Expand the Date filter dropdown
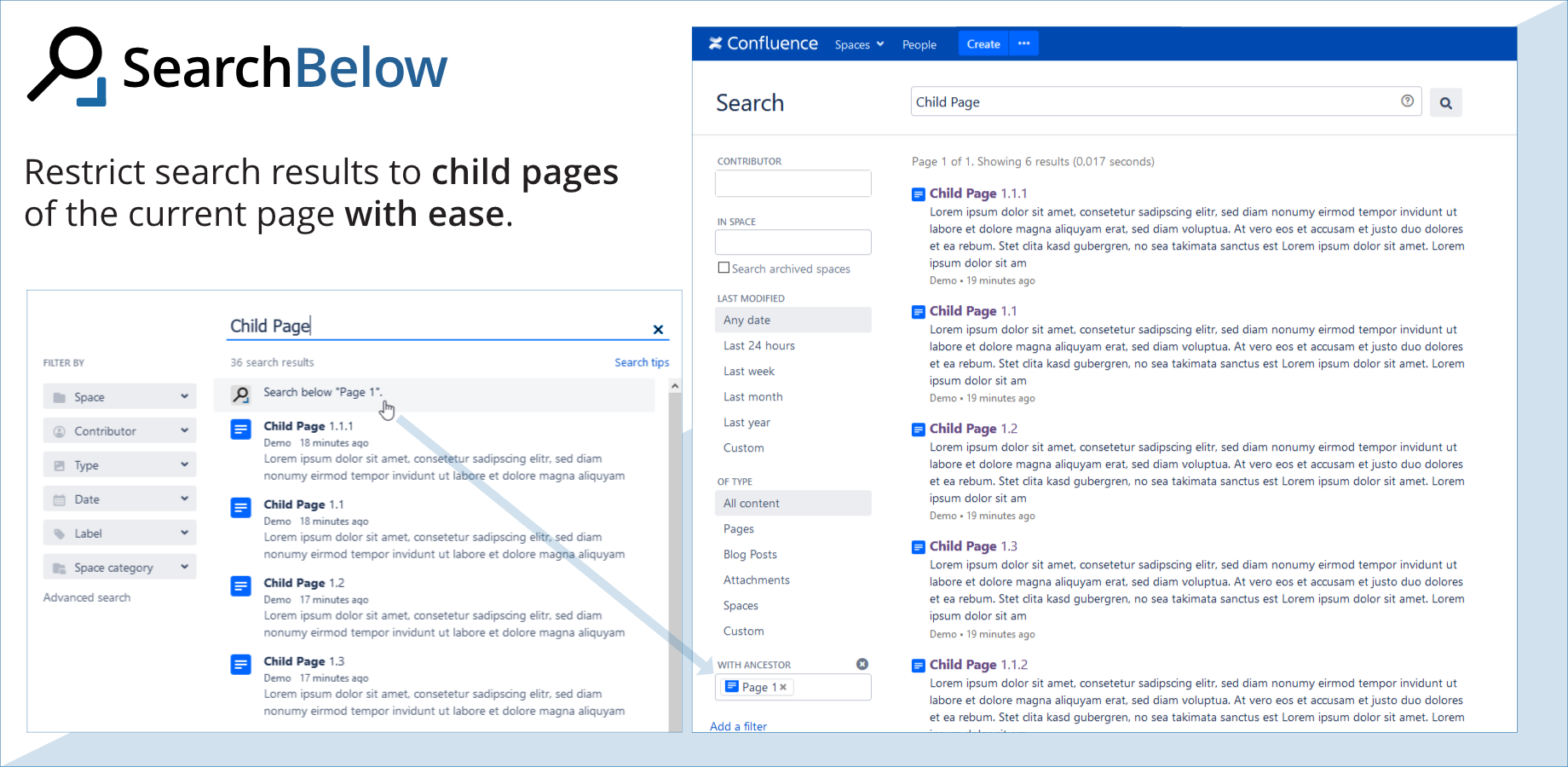 click(119, 499)
